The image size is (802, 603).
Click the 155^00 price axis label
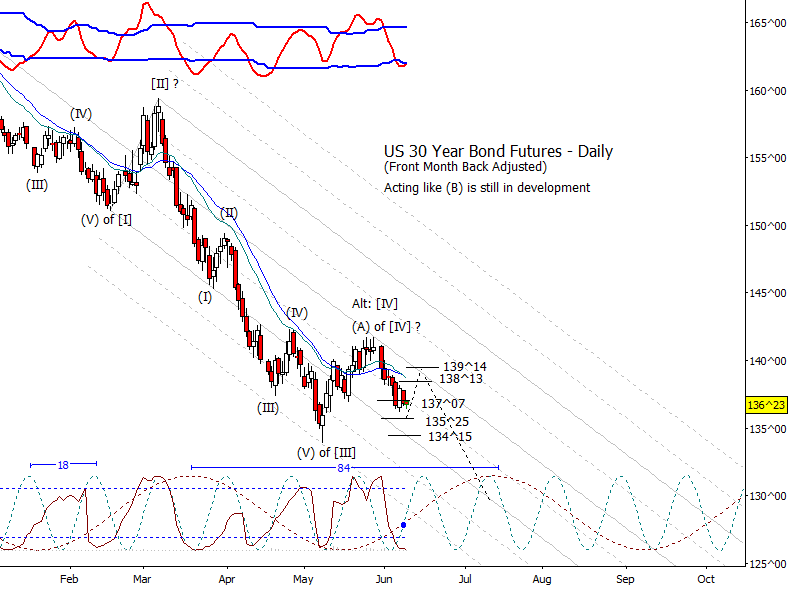768,159
